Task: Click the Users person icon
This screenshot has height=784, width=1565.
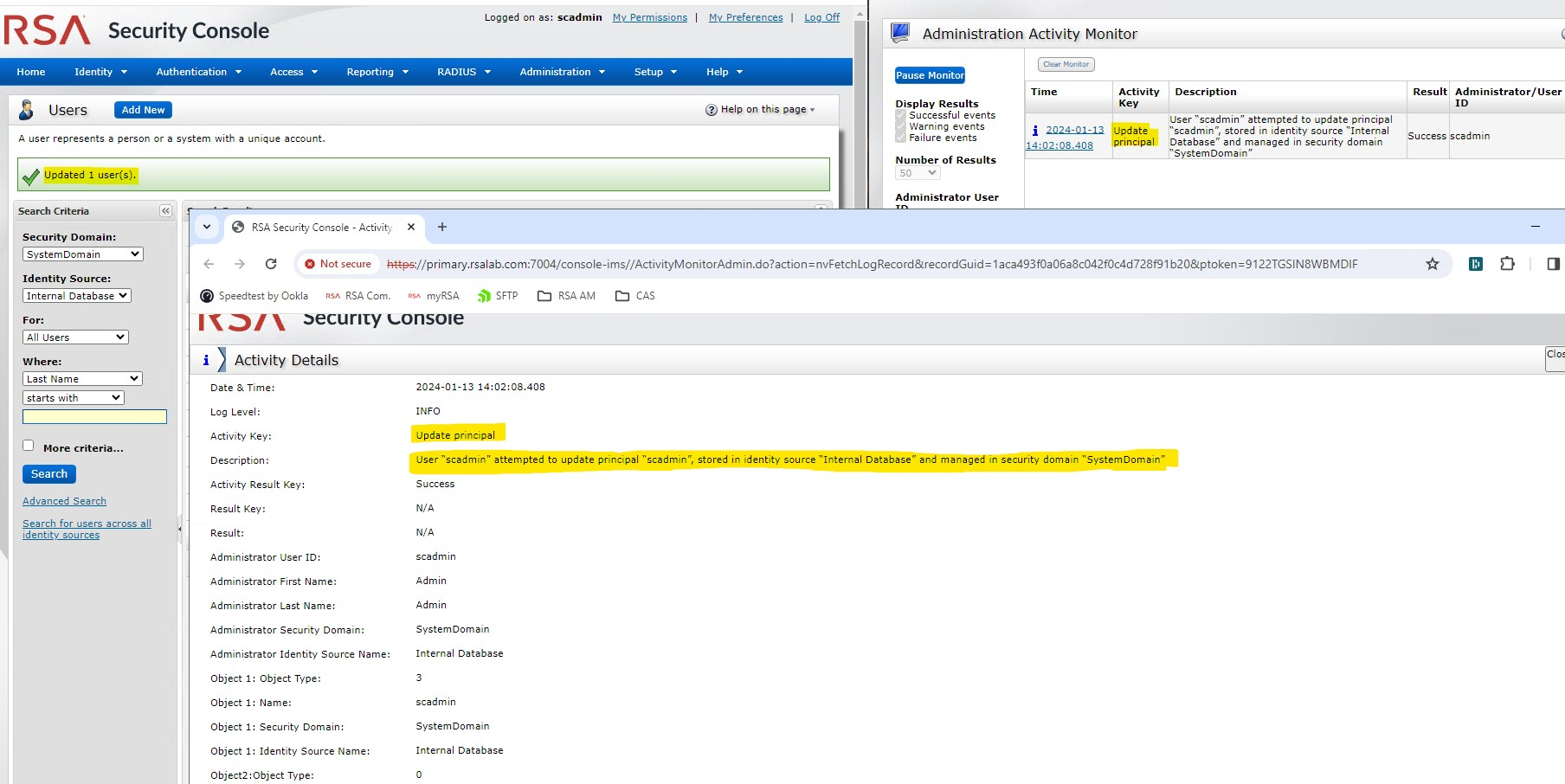Action: [25, 109]
